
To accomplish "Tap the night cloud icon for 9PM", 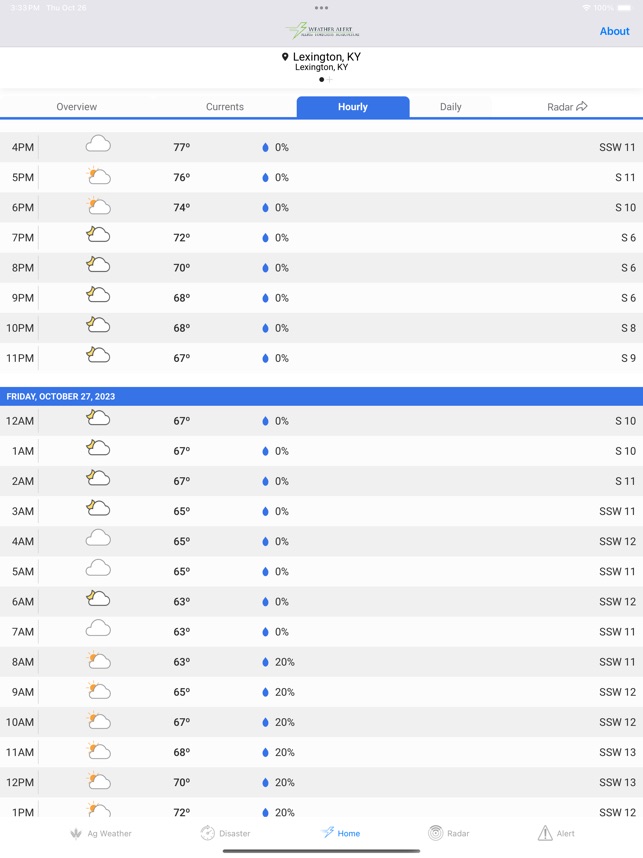I will pos(98,295).
